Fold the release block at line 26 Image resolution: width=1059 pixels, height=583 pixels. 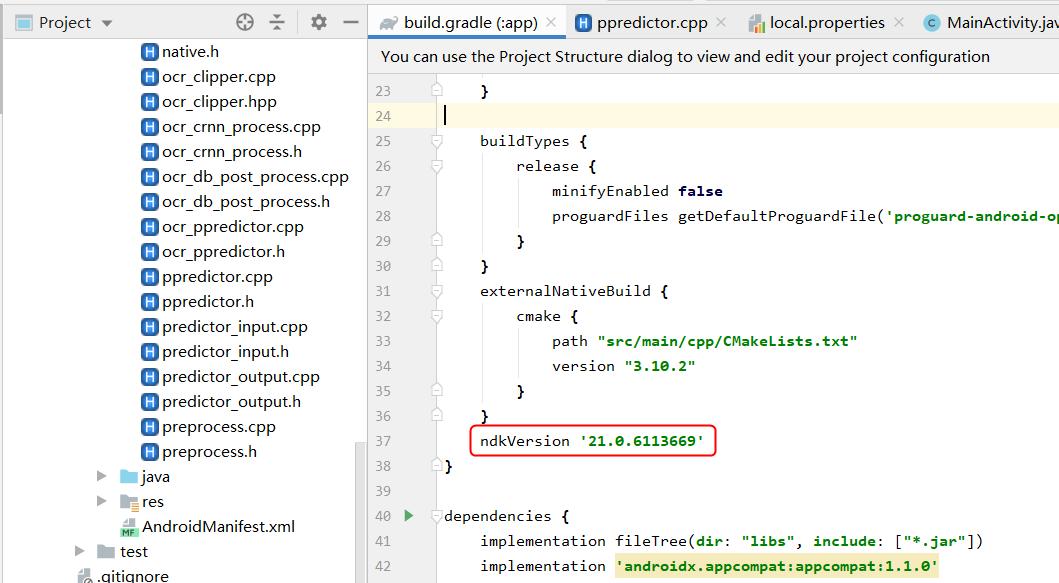click(x=437, y=166)
